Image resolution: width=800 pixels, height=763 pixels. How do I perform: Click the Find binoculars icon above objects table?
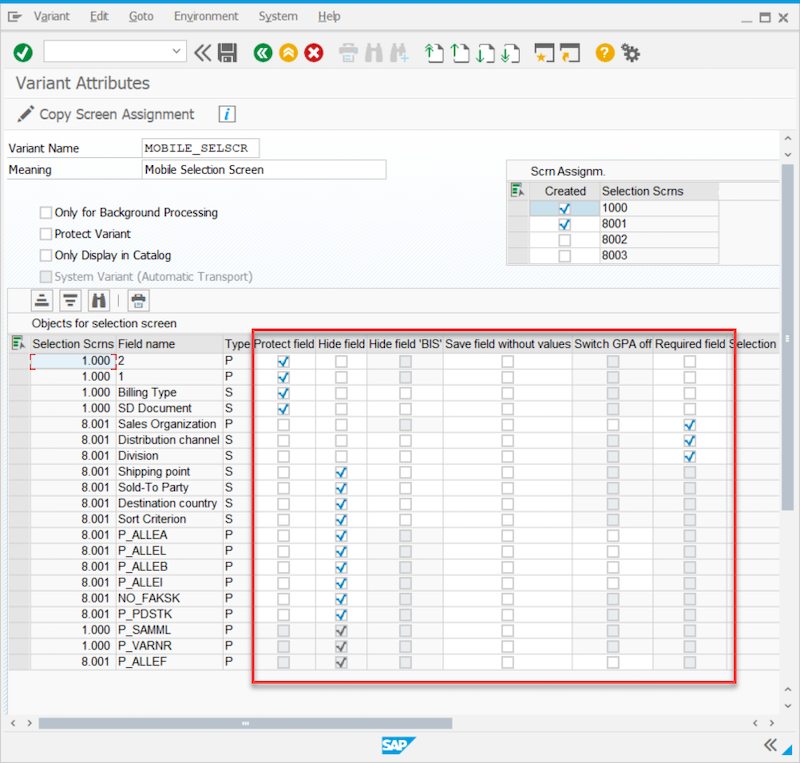coord(98,301)
